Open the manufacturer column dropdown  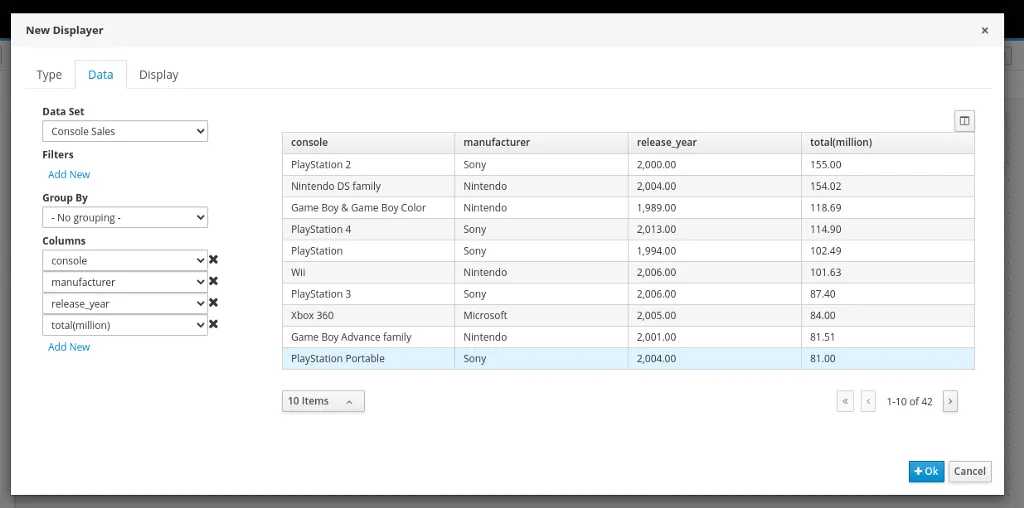click(x=125, y=281)
